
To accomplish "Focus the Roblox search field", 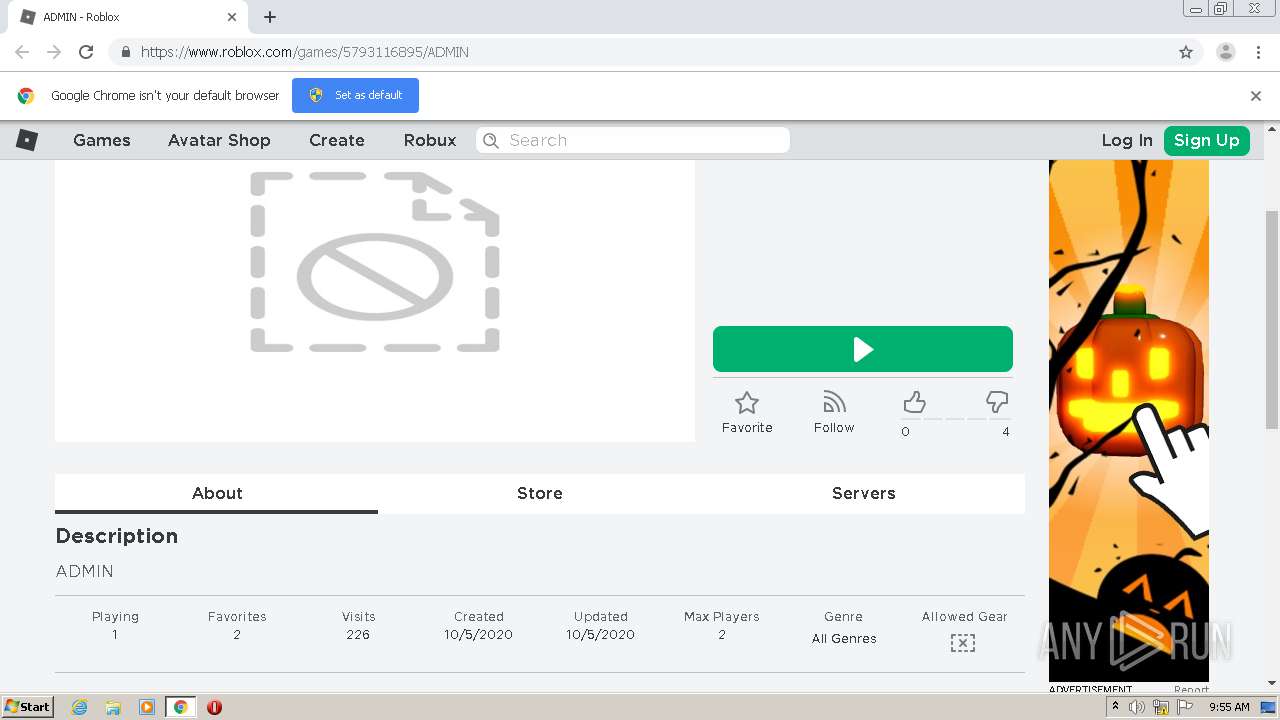I will point(633,140).
